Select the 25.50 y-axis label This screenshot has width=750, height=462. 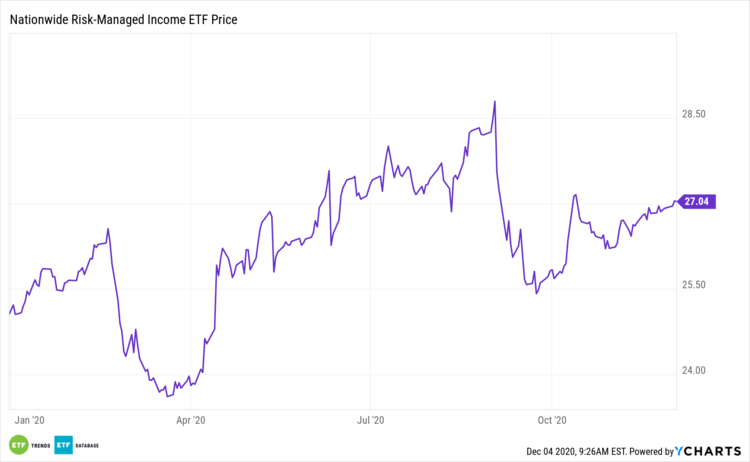coord(693,285)
